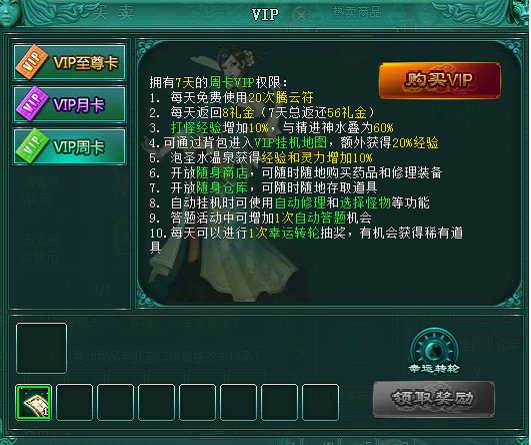This screenshot has height=445, width=531.
Task: Select the third empty inventory slot
Action: click(115, 402)
